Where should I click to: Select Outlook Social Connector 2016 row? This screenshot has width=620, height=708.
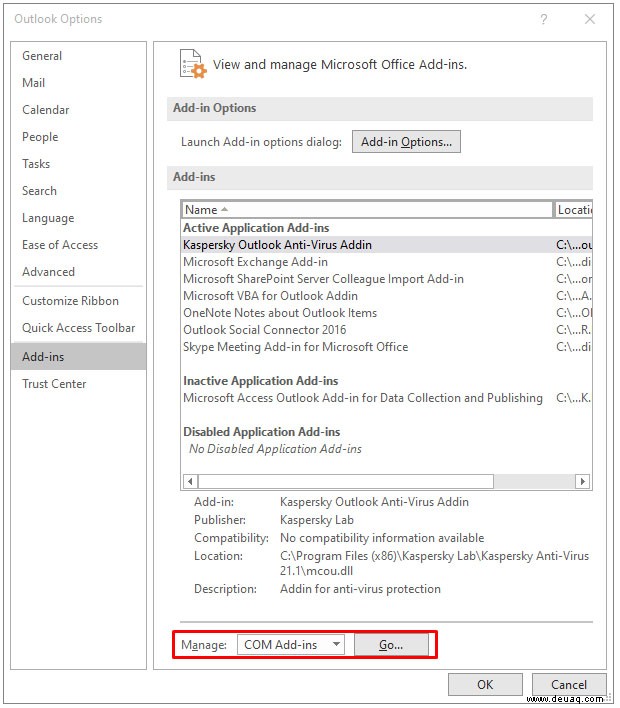point(387,330)
